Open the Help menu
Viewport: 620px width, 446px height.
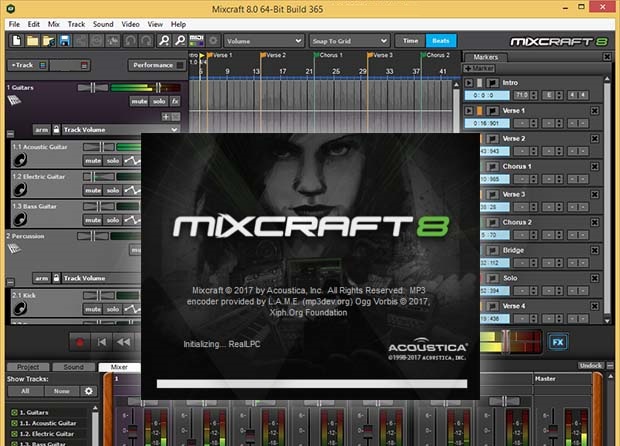pyautogui.click(x=178, y=24)
